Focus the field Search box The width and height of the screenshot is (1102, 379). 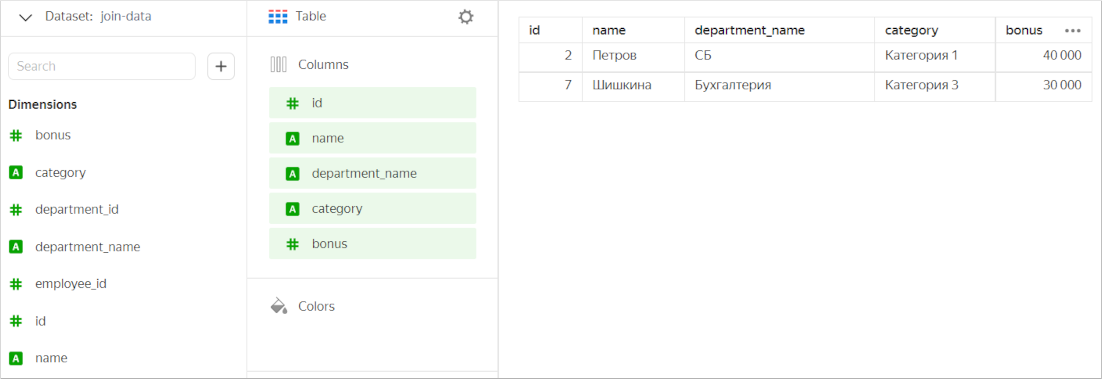(x=102, y=66)
